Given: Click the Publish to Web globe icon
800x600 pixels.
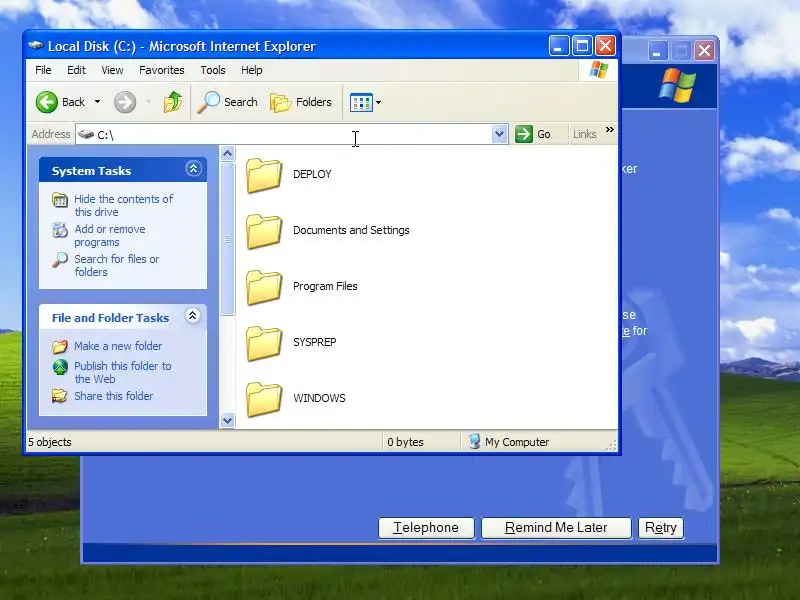Looking at the screenshot, I should point(60,367).
